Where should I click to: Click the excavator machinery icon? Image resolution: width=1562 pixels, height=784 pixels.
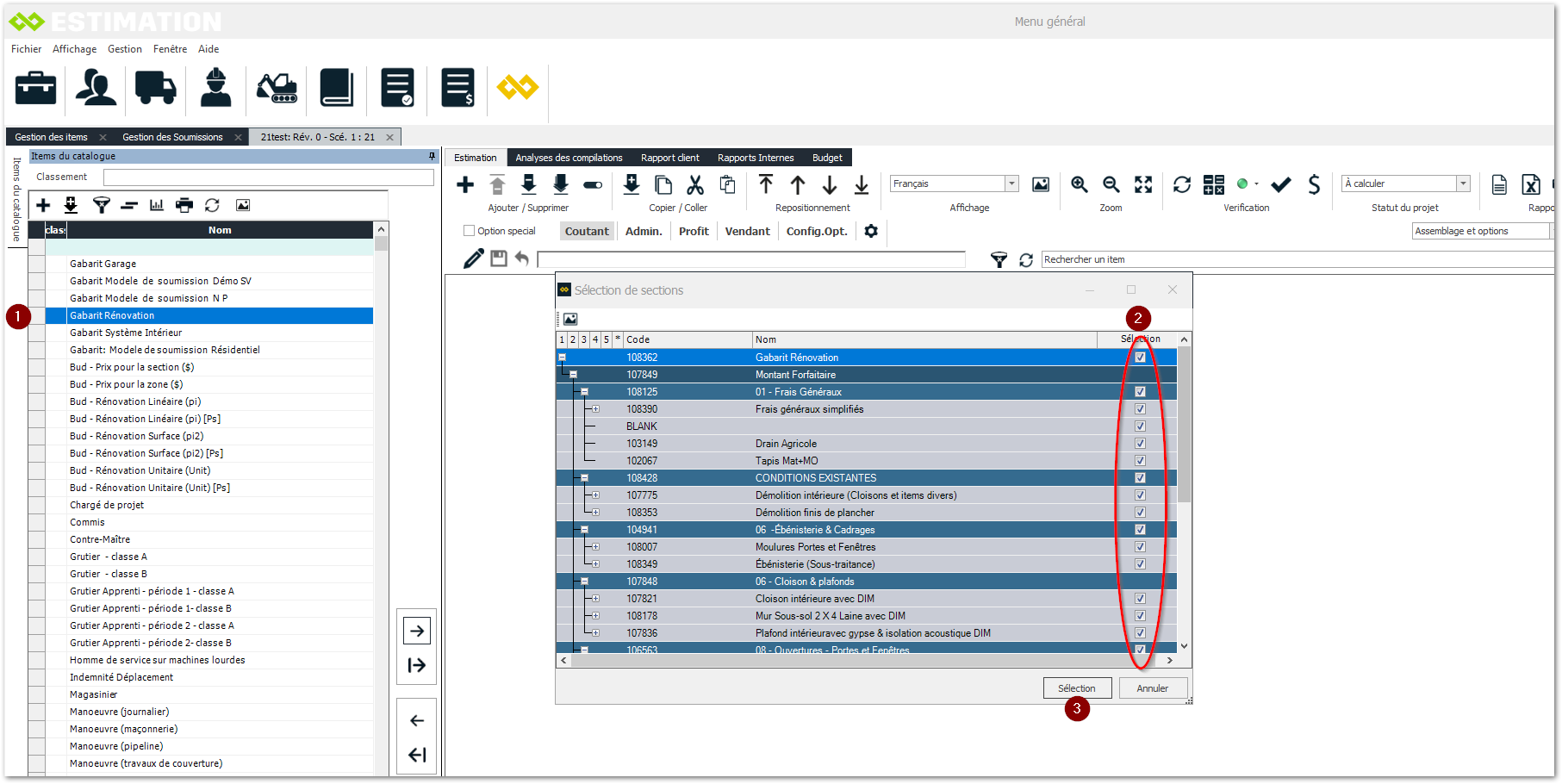277,88
